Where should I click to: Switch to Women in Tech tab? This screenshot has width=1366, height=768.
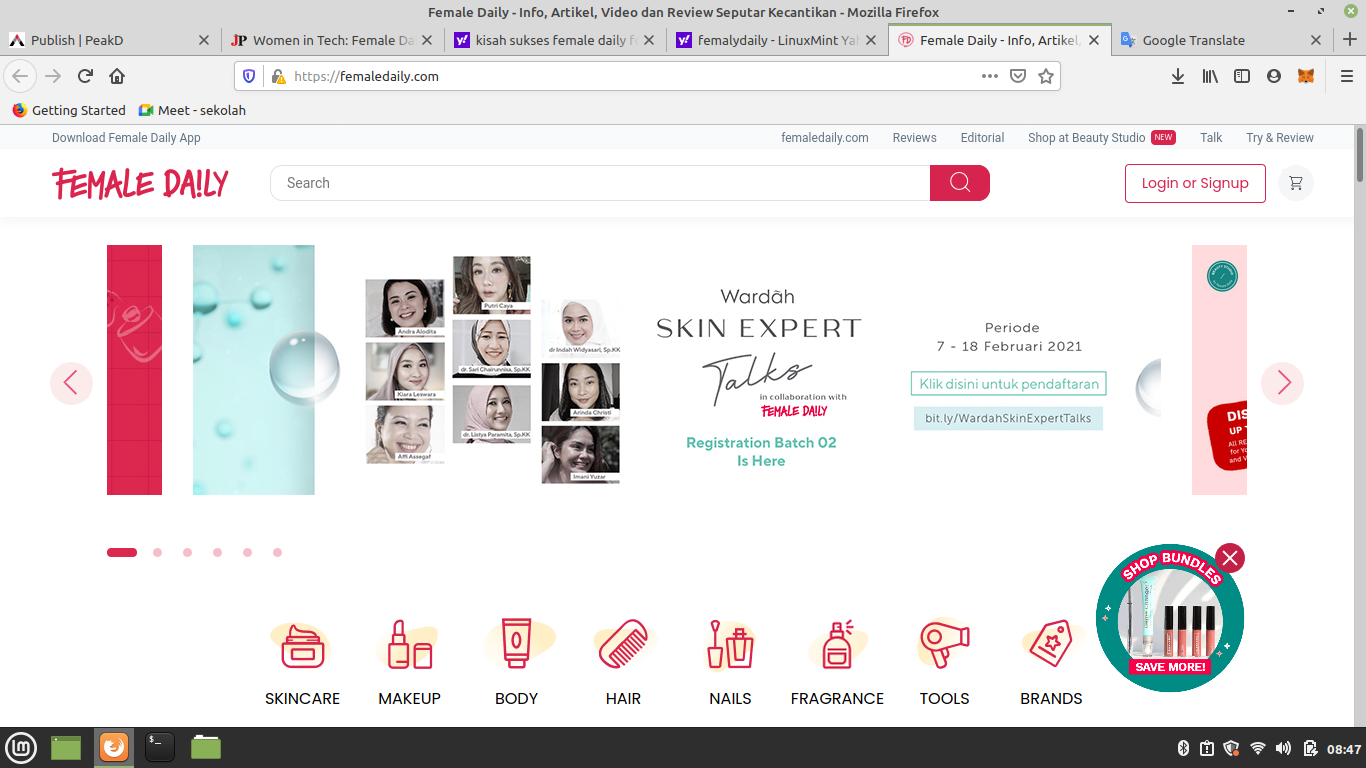[332, 40]
